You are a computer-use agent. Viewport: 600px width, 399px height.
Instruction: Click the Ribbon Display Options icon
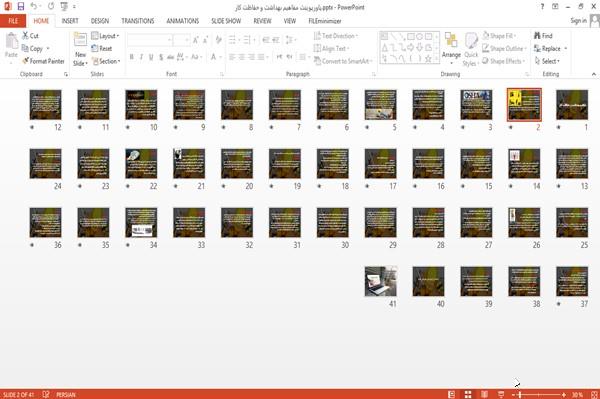(x=555, y=7)
